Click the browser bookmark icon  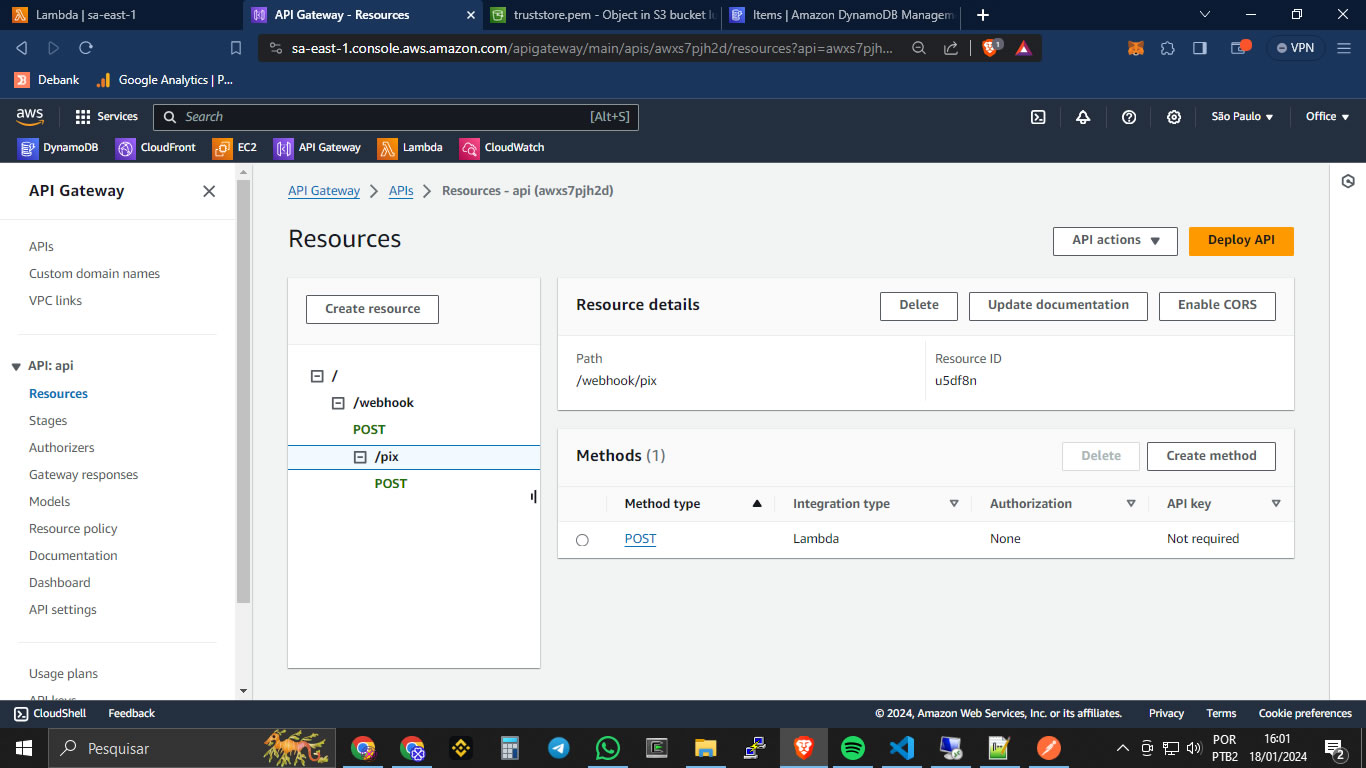[x=236, y=48]
